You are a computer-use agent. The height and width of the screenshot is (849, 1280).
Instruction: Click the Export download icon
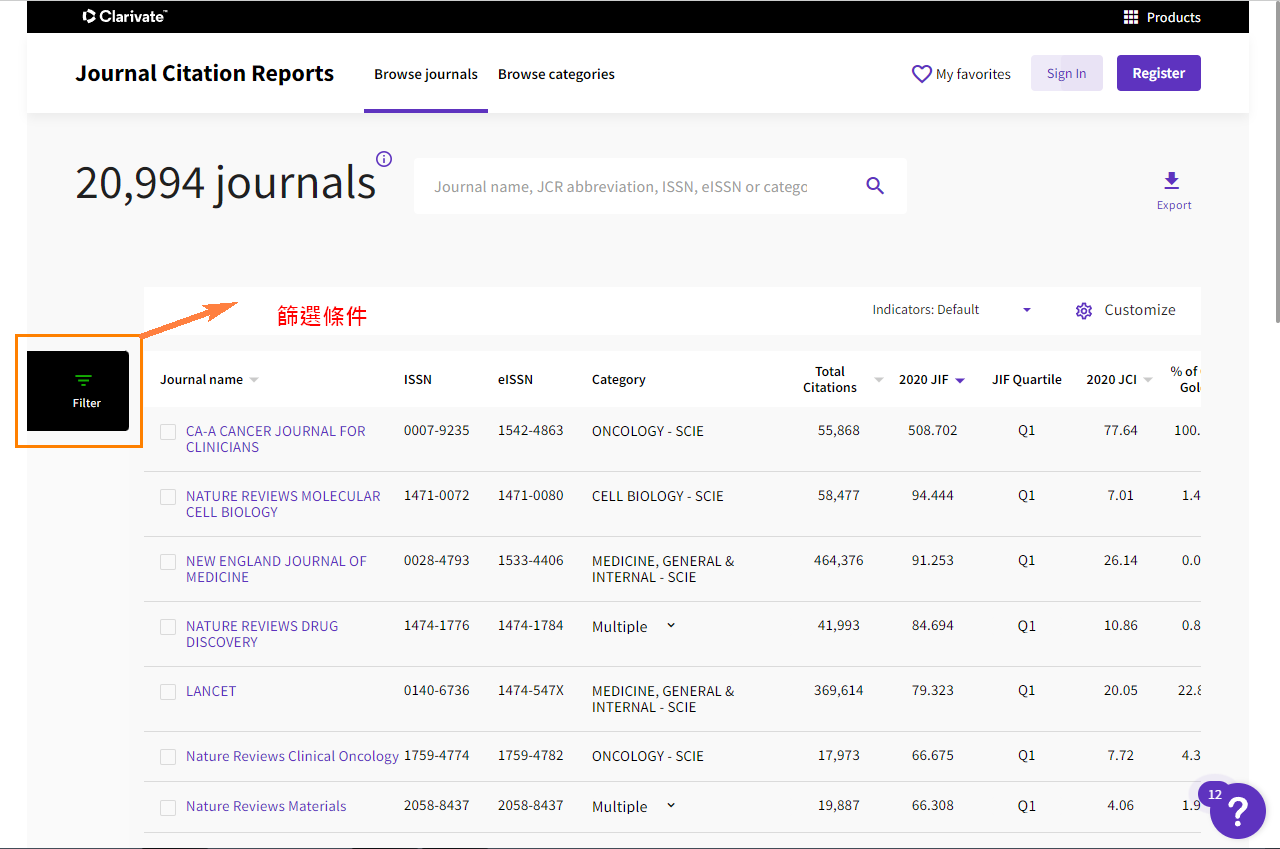pos(1172,181)
